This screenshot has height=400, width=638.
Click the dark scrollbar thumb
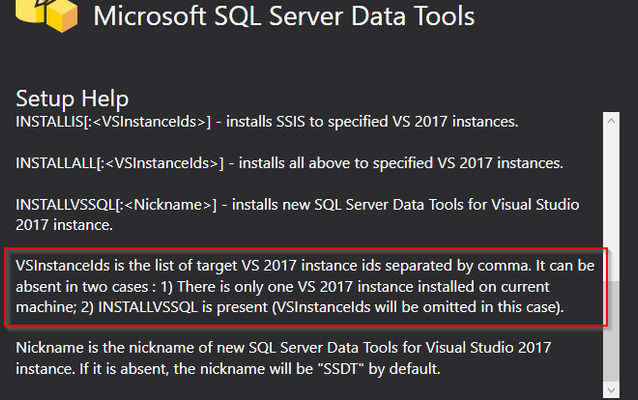[x=611, y=331]
